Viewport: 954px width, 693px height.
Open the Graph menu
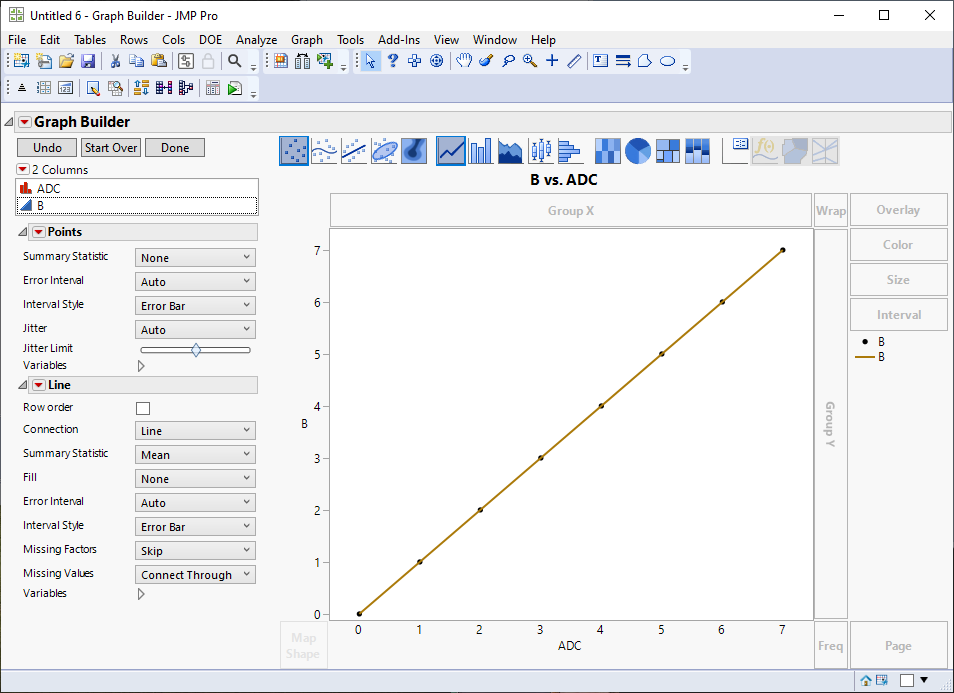307,40
